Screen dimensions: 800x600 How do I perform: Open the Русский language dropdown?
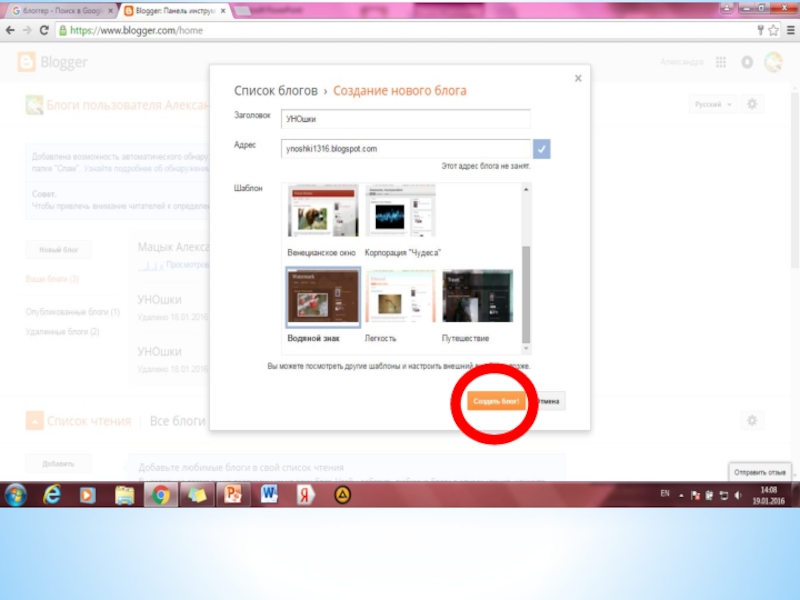click(x=713, y=104)
